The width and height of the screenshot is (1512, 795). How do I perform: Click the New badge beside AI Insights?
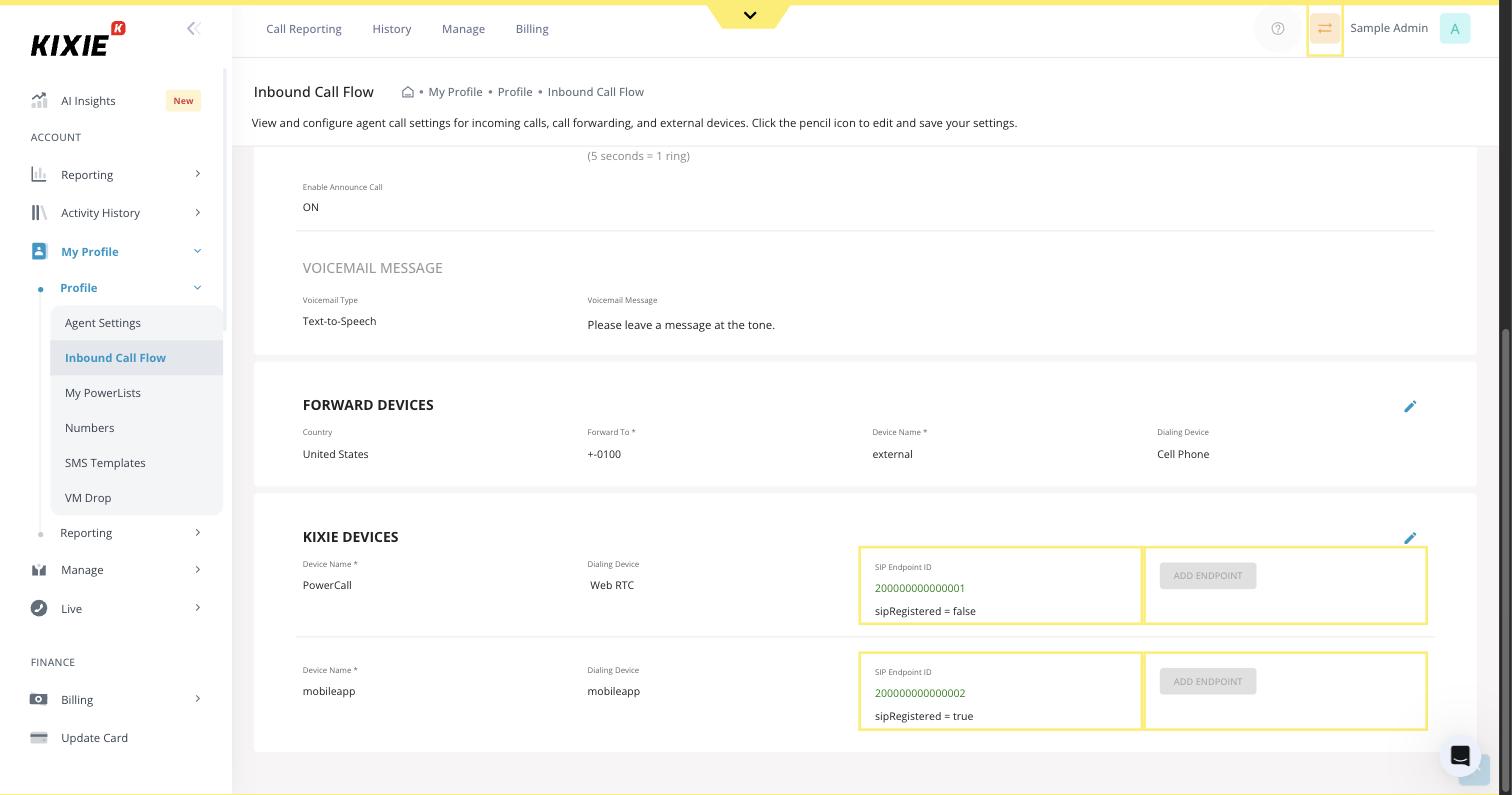[x=183, y=101]
